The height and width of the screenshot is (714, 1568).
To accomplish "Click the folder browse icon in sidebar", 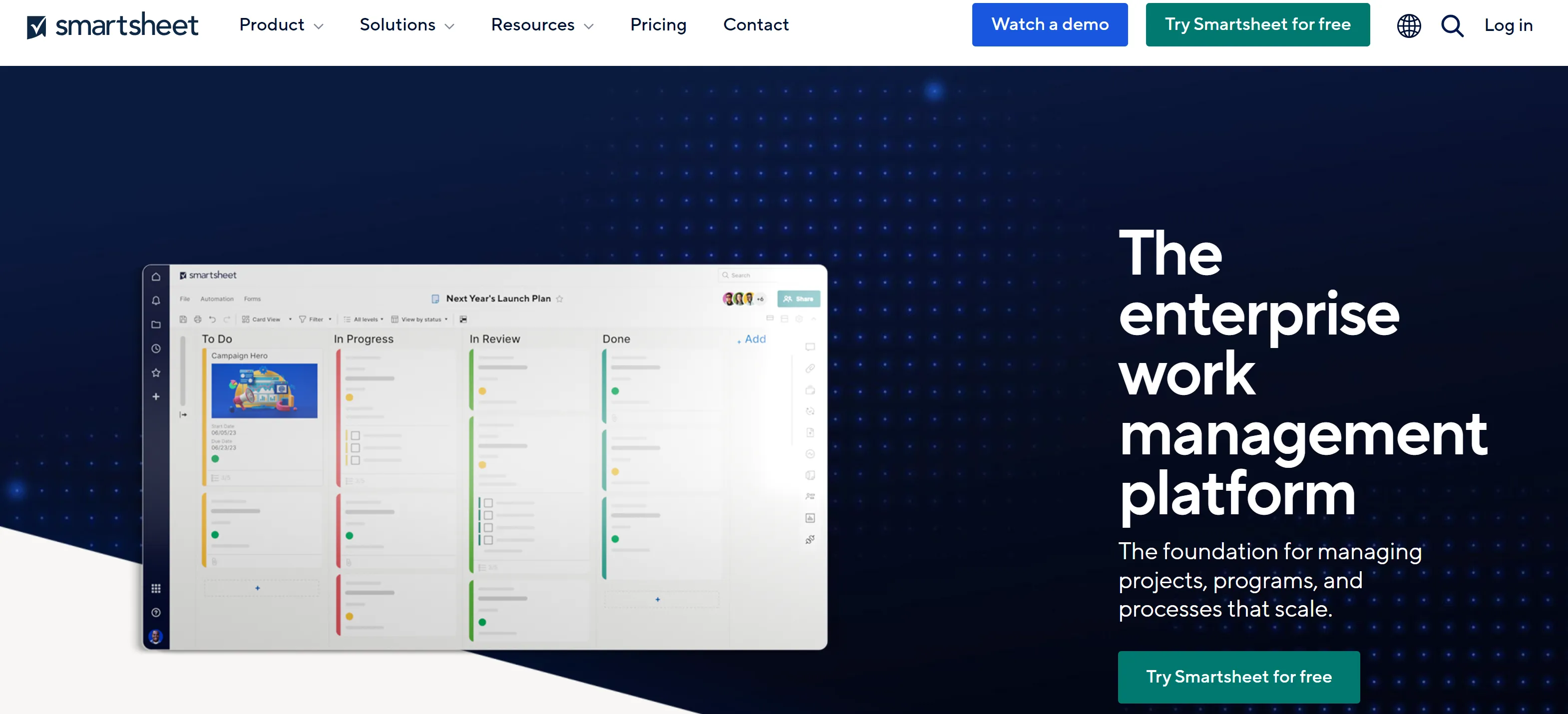I will click(156, 325).
